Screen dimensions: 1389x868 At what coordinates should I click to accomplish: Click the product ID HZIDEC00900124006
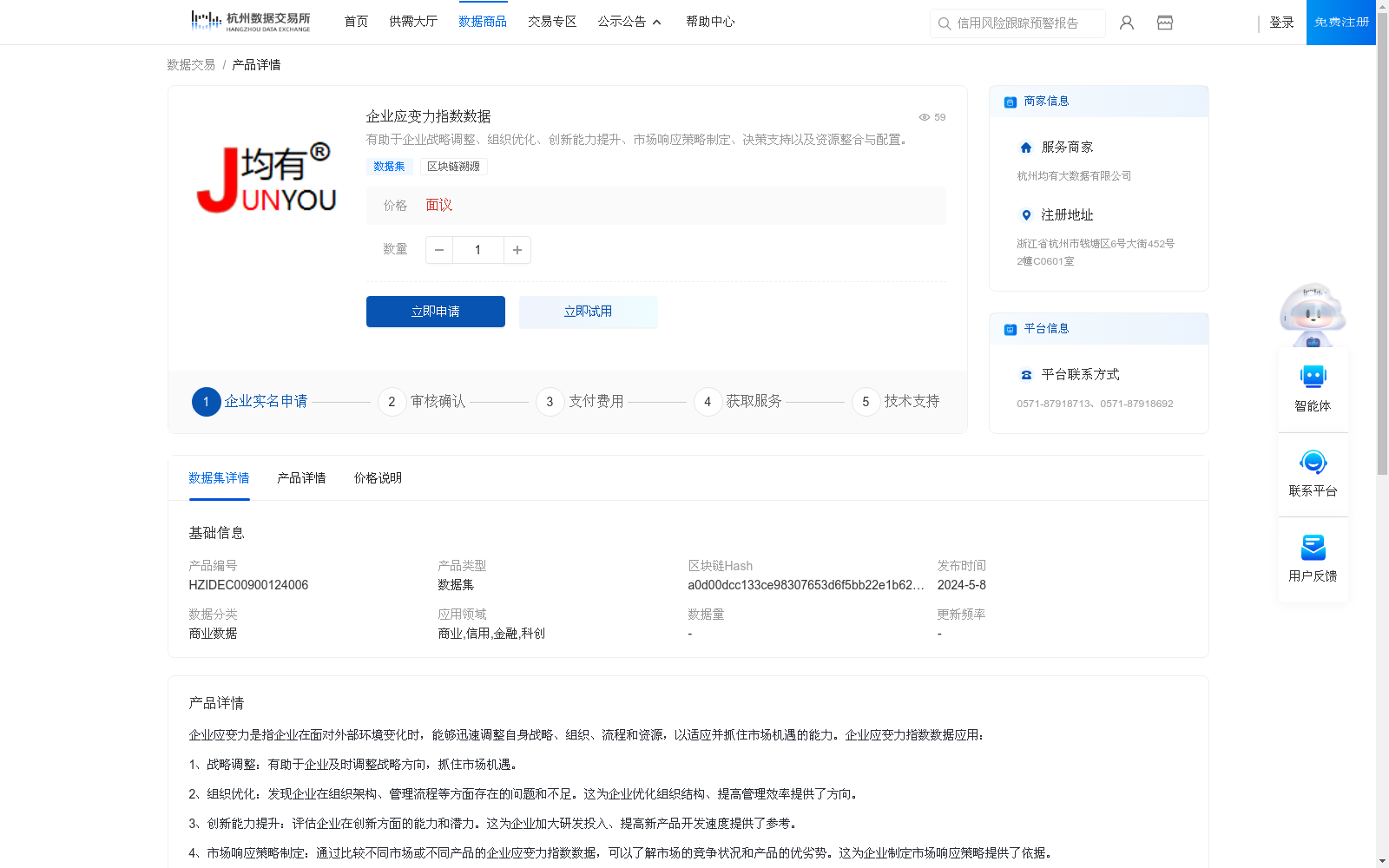tap(248, 585)
